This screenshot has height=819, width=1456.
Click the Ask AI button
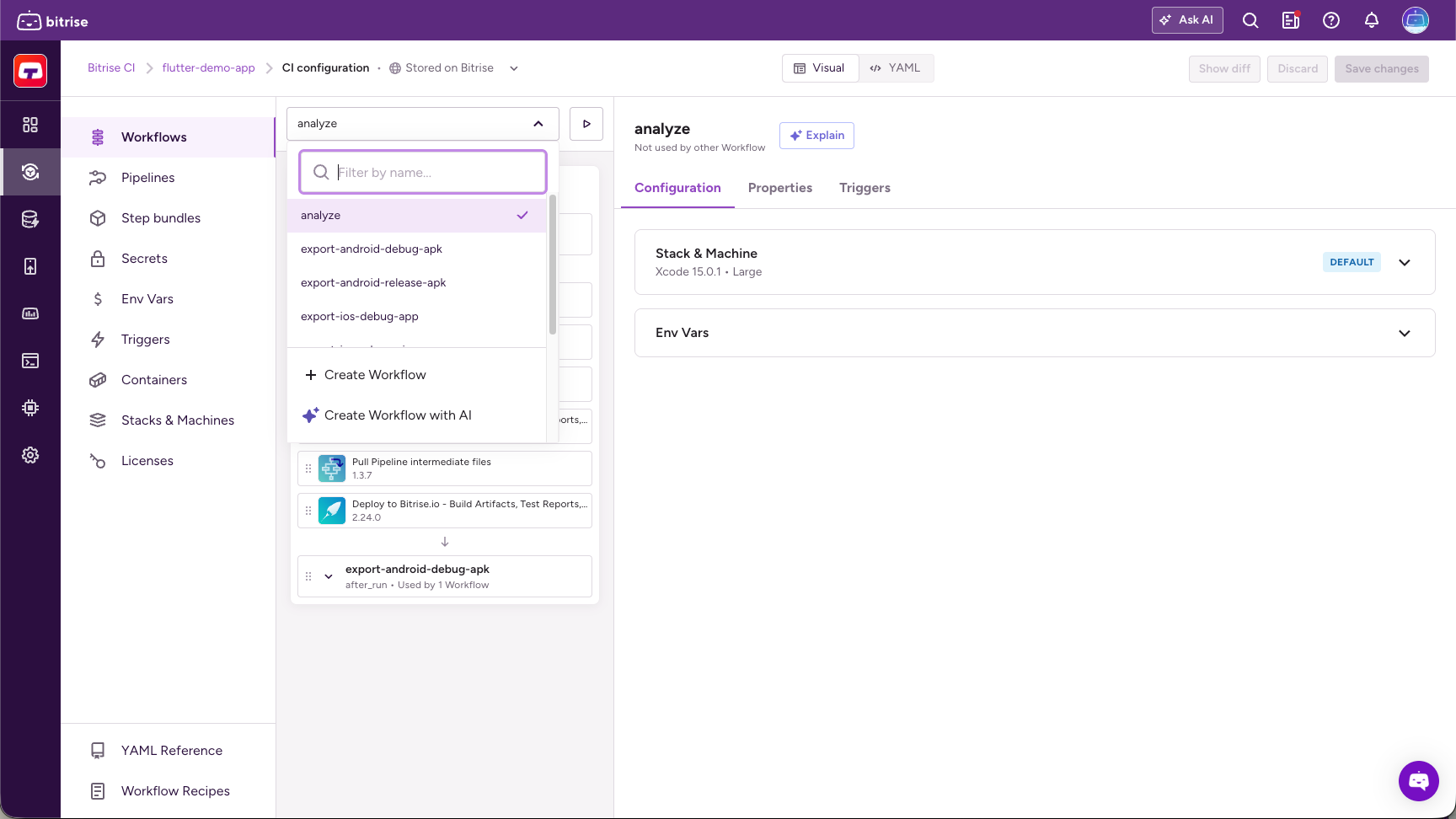[1187, 20]
